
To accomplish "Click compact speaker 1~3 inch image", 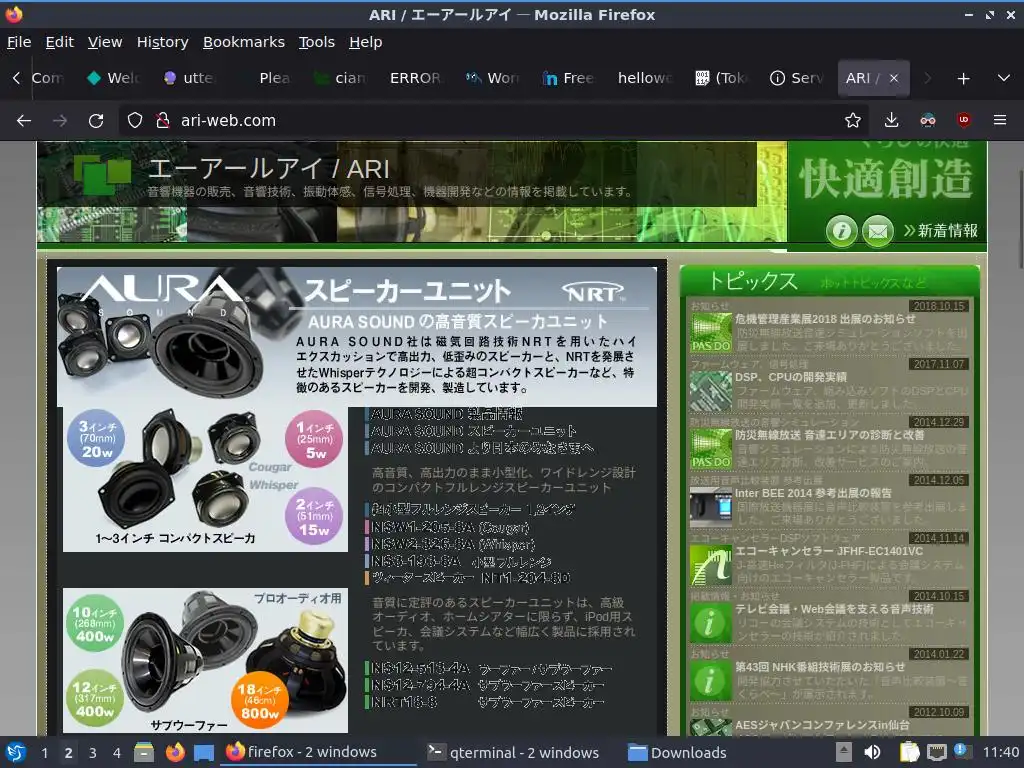I will click(x=205, y=479).
